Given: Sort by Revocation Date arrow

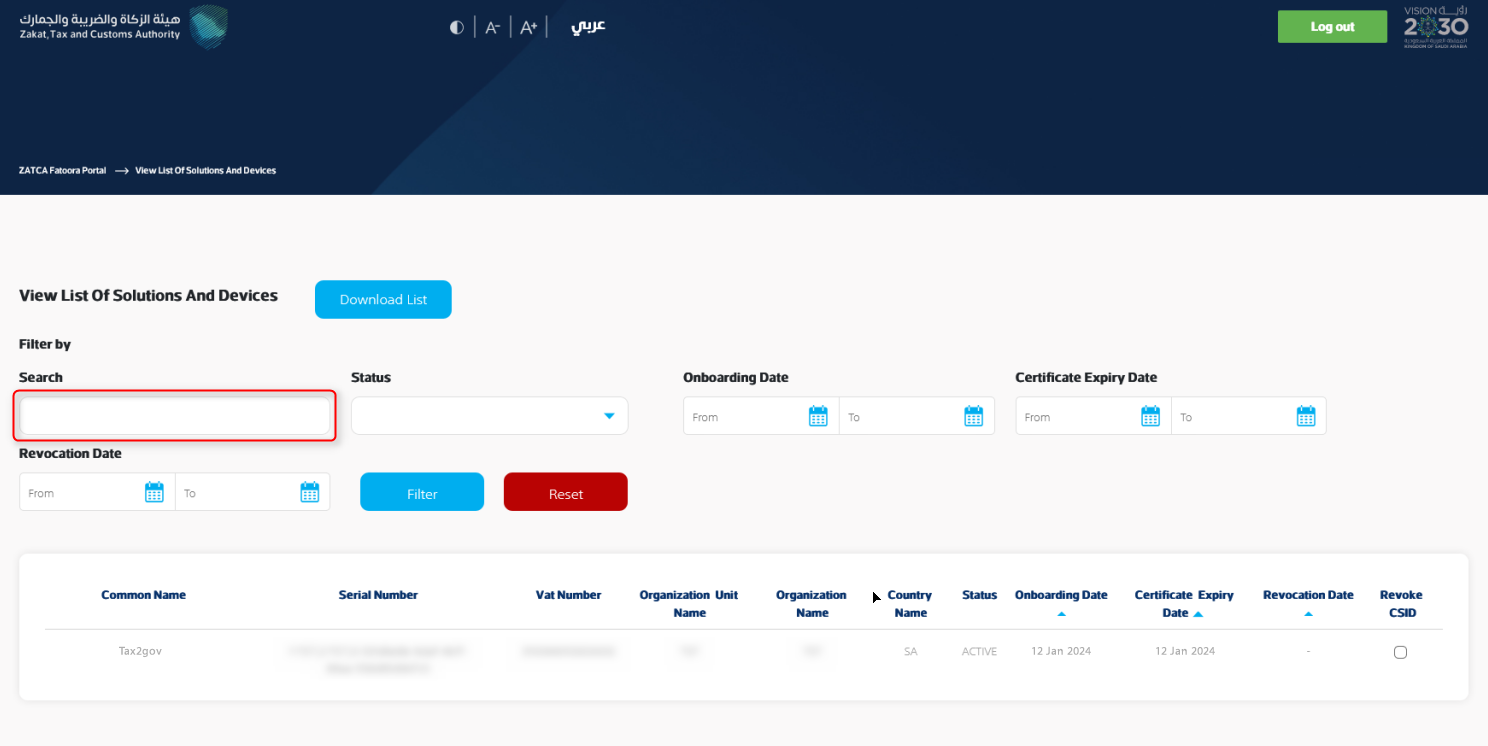Looking at the screenshot, I should 1308,614.
